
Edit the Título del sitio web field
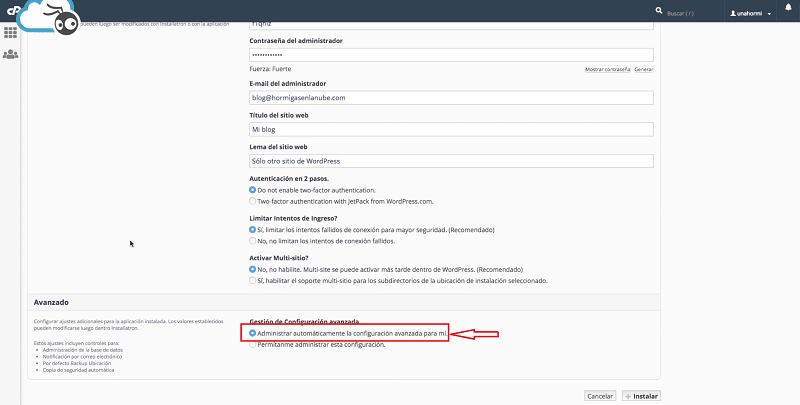click(x=451, y=129)
